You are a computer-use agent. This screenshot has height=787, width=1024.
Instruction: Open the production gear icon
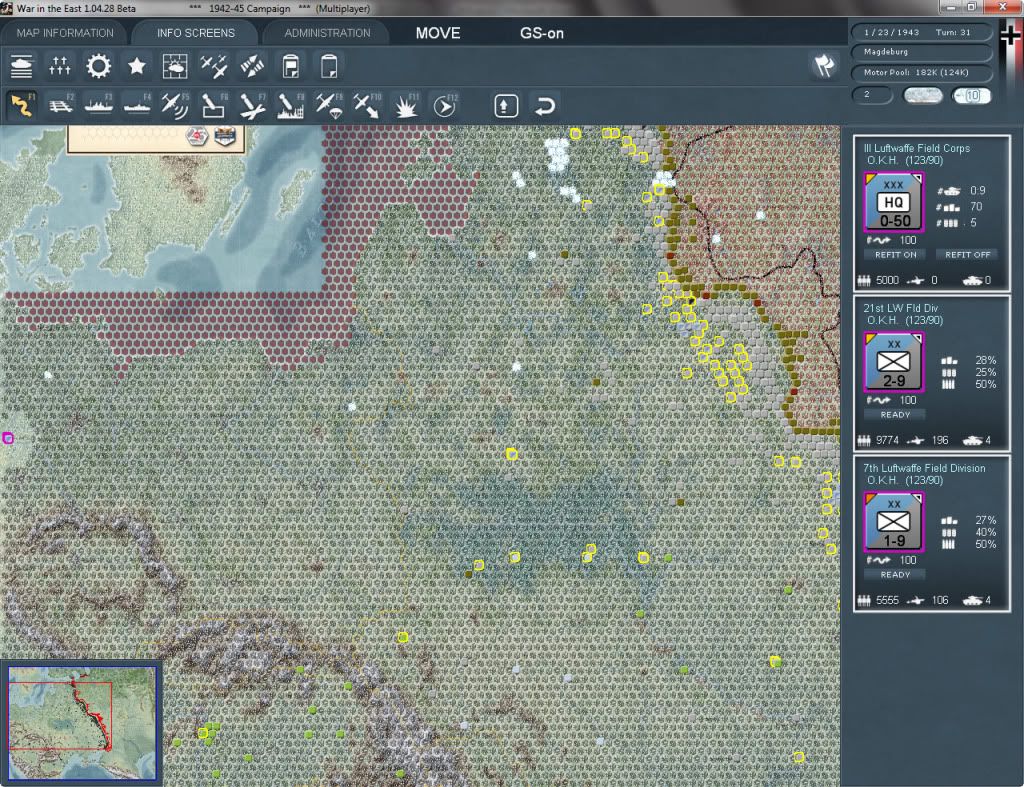point(99,66)
